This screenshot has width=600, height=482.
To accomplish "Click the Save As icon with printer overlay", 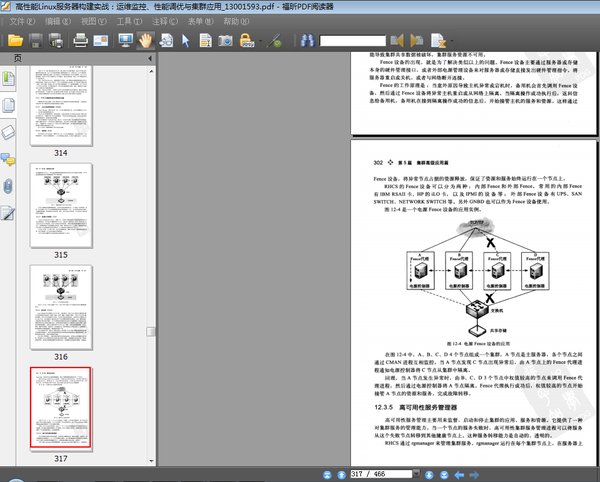I will tap(56, 41).
